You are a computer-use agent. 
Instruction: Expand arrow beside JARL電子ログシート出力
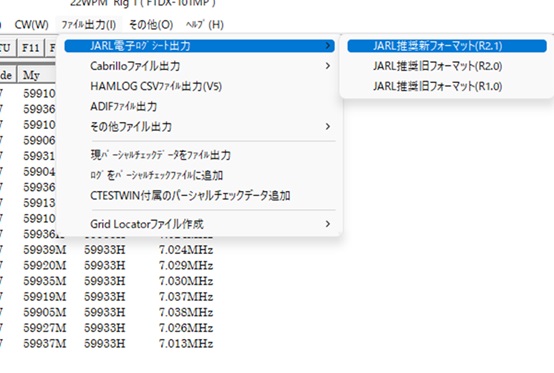(x=328, y=46)
